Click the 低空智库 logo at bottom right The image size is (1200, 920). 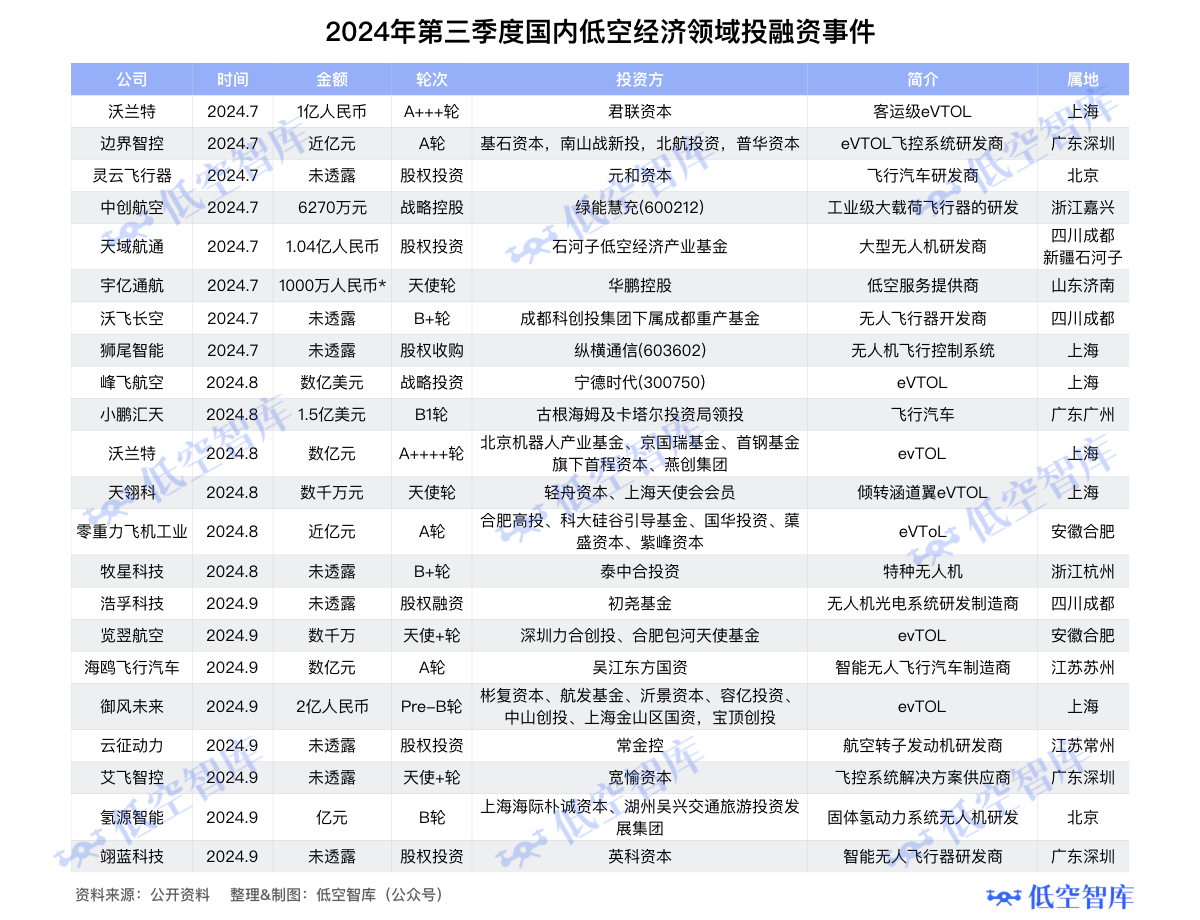pos(1060,896)
